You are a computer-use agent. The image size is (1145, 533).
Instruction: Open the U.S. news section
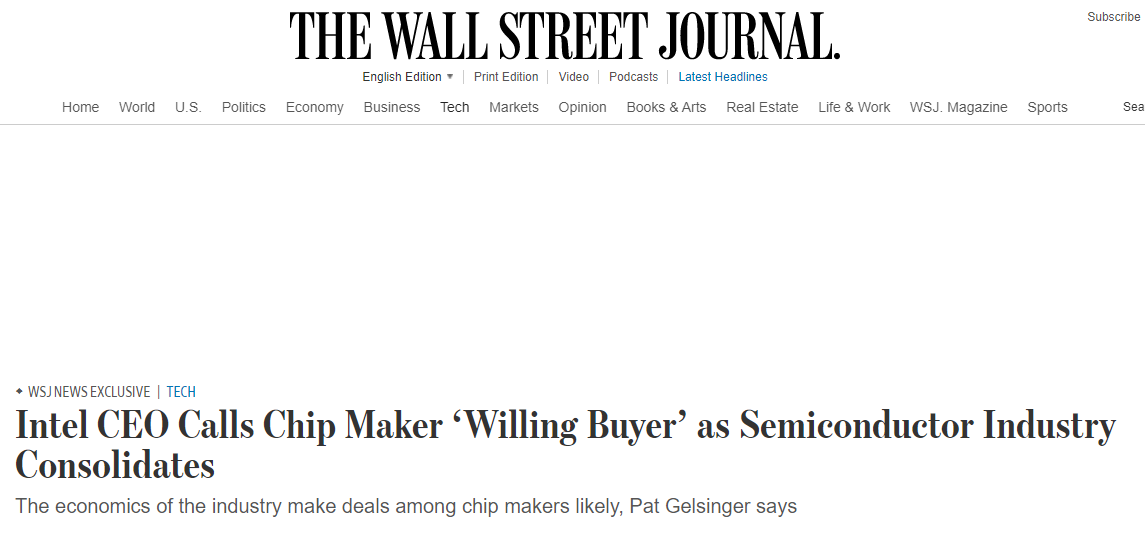click(x=188, y=107)
